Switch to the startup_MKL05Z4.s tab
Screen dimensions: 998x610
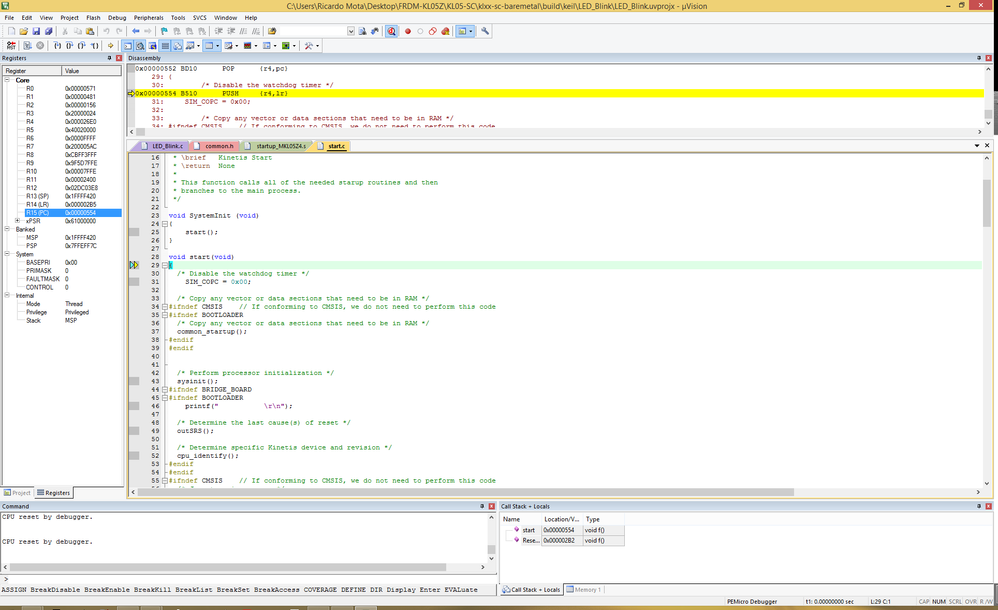pos(277,146)
